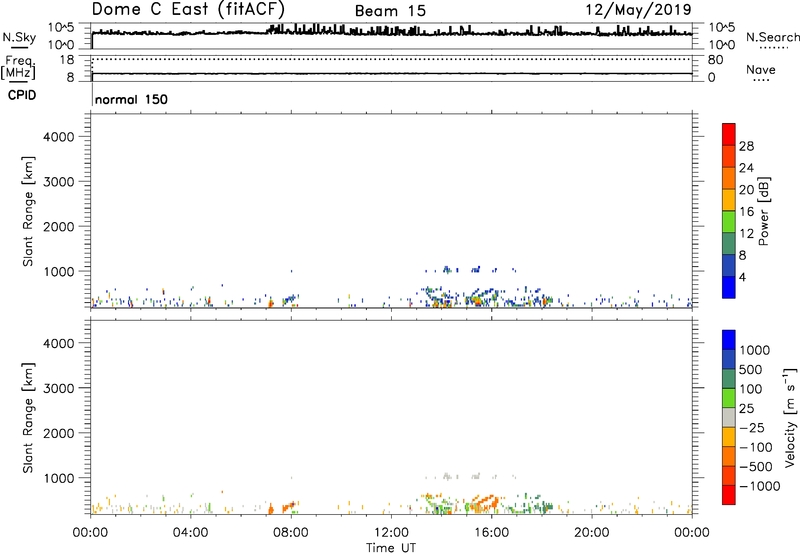Viewport: 800px width, 554px height.
Task: Click the orange echo cluster near 16:00 in velocity panel
Action: (484, 503)
